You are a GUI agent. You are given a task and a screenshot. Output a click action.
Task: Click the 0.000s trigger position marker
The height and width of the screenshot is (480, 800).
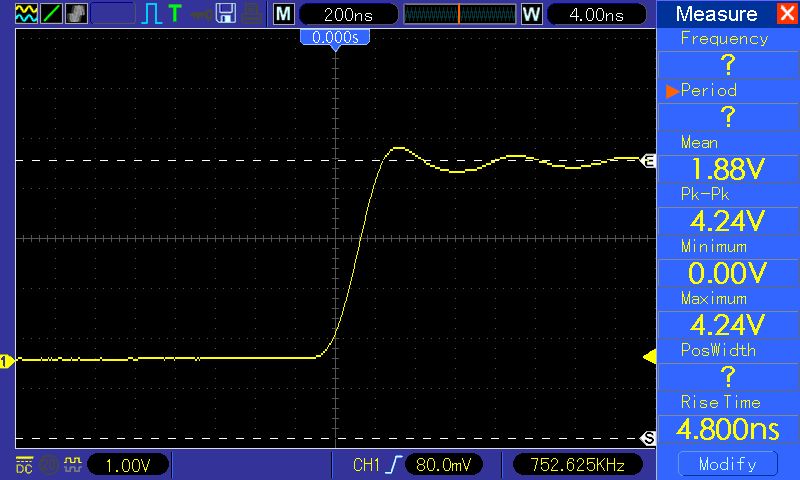point(335,39)
